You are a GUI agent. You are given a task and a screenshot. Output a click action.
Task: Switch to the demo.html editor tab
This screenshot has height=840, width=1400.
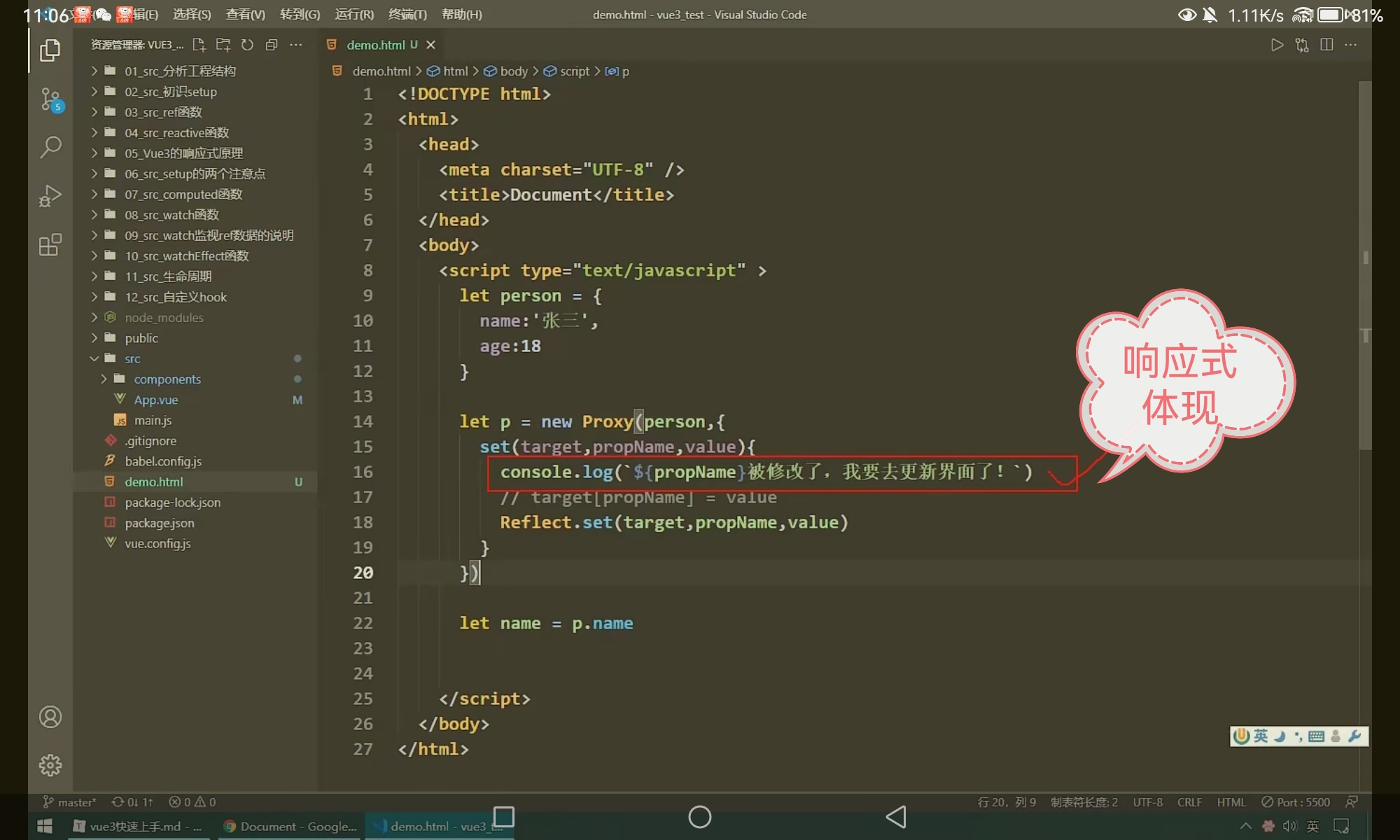pos(375,45)
